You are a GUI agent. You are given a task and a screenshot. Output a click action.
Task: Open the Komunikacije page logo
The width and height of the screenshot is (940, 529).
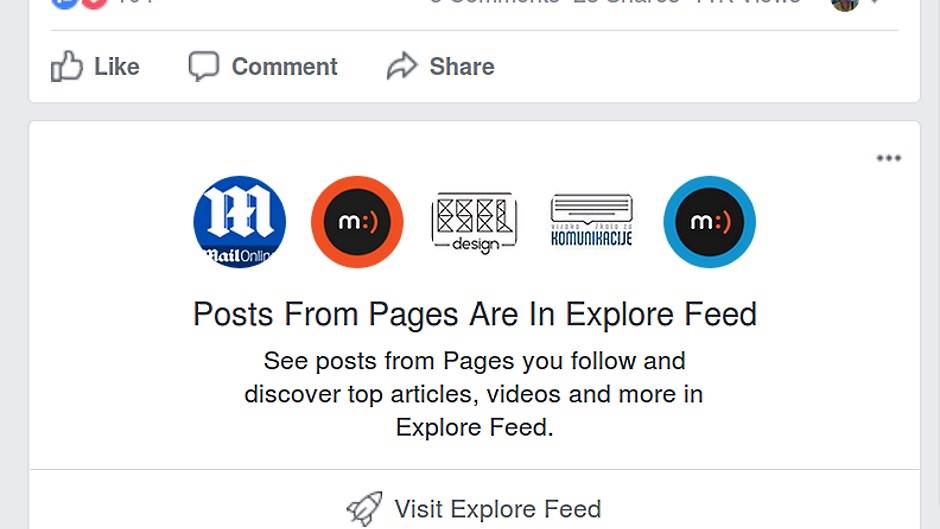click(x=592, y=220)
